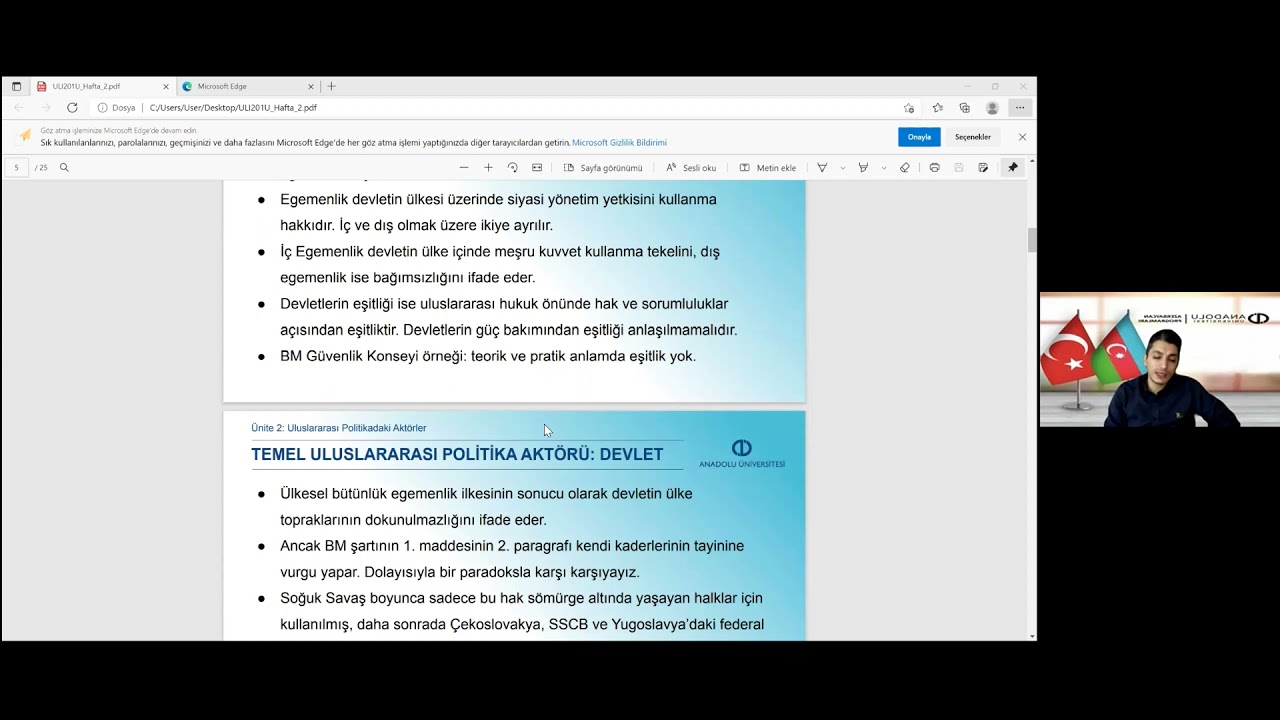1280x720 pixels.
Task: Toggle the PDF toolbar pin
Action: tap(1013, 168)
